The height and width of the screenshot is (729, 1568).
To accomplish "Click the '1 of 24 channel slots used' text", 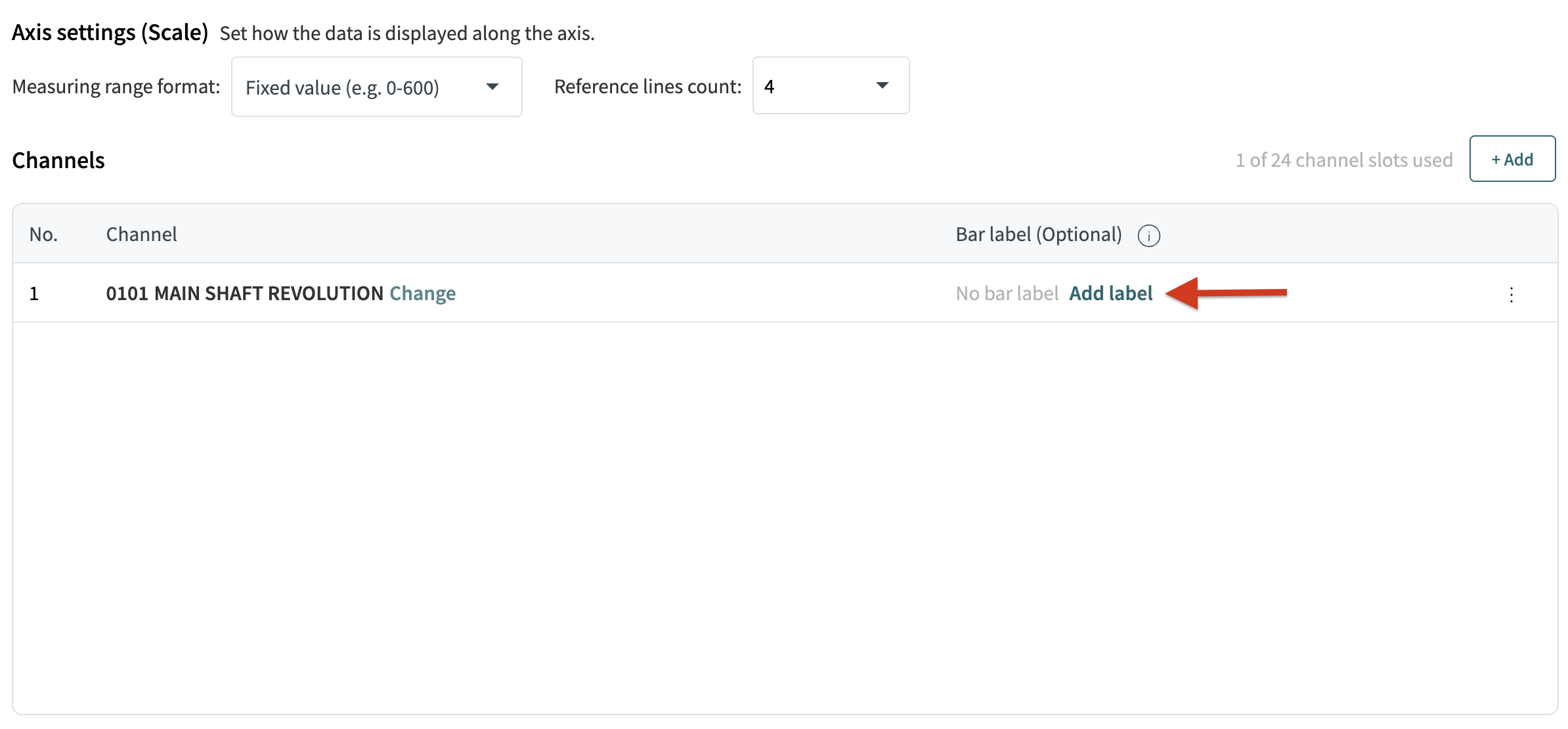I will [x=1343, y=160].
